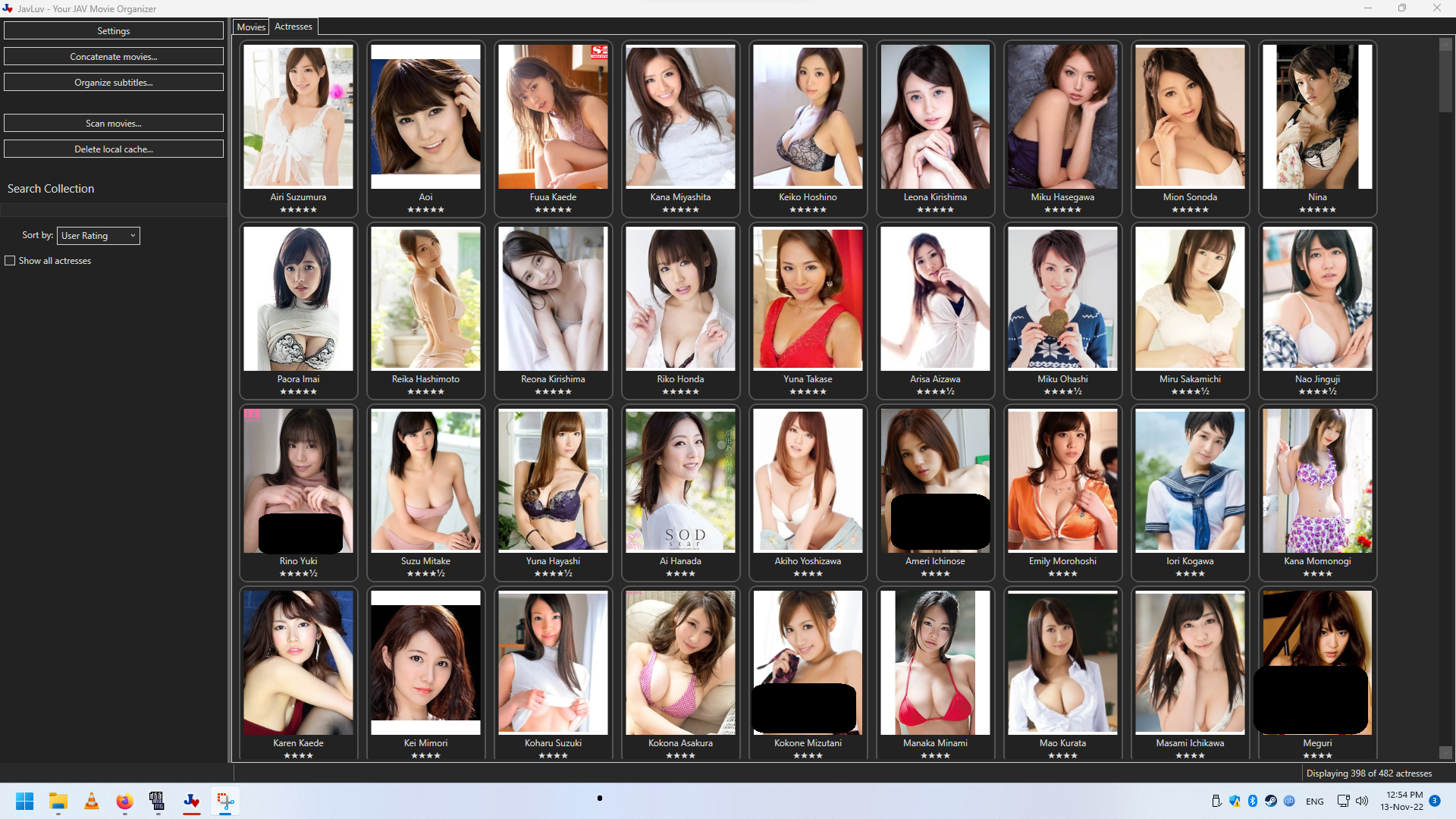The height and width of the screenshot is (819, 1456).
Task: Open Settings
Action: [114, 31]
